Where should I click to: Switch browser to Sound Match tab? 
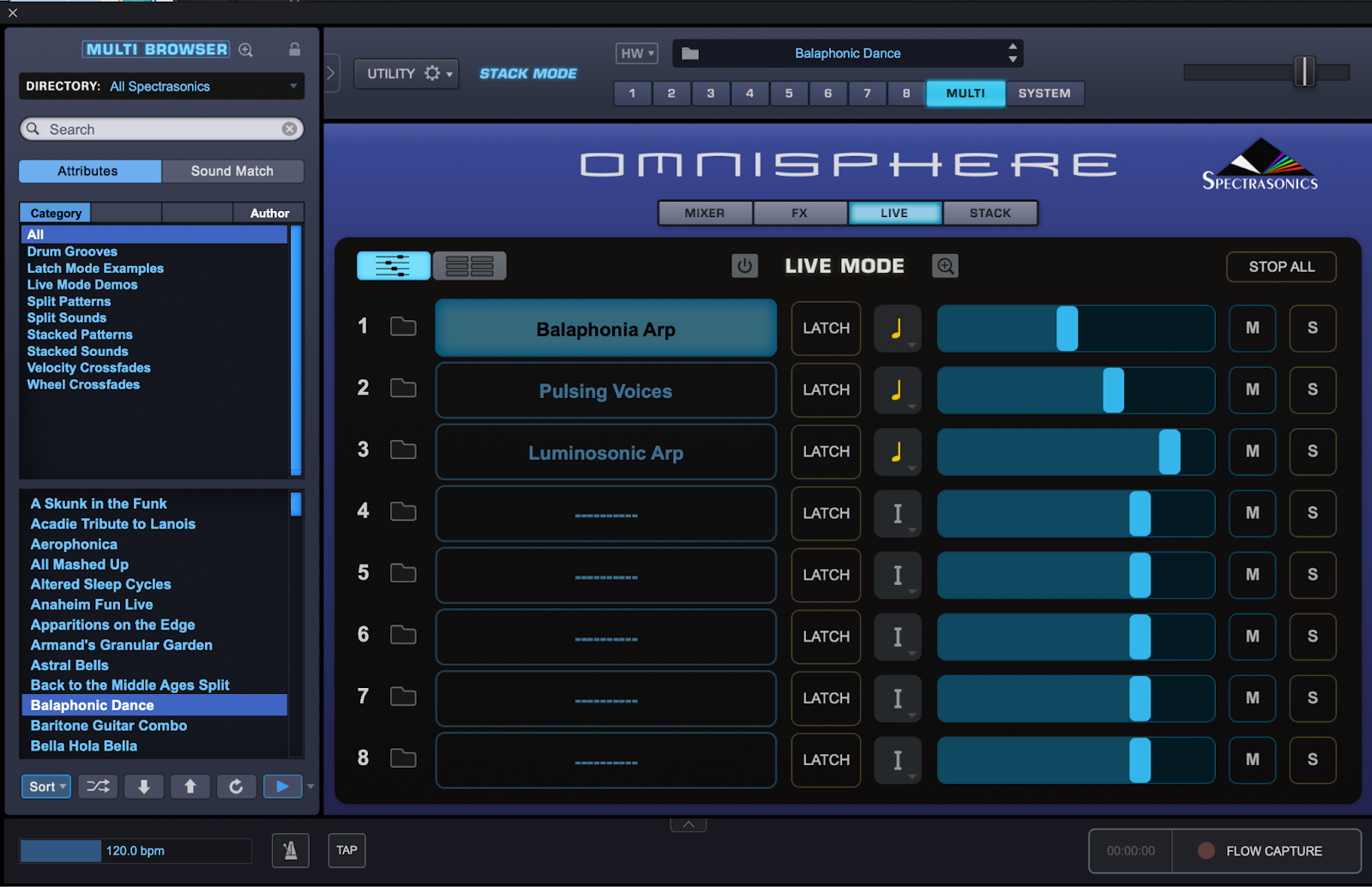tap(232, 171)
